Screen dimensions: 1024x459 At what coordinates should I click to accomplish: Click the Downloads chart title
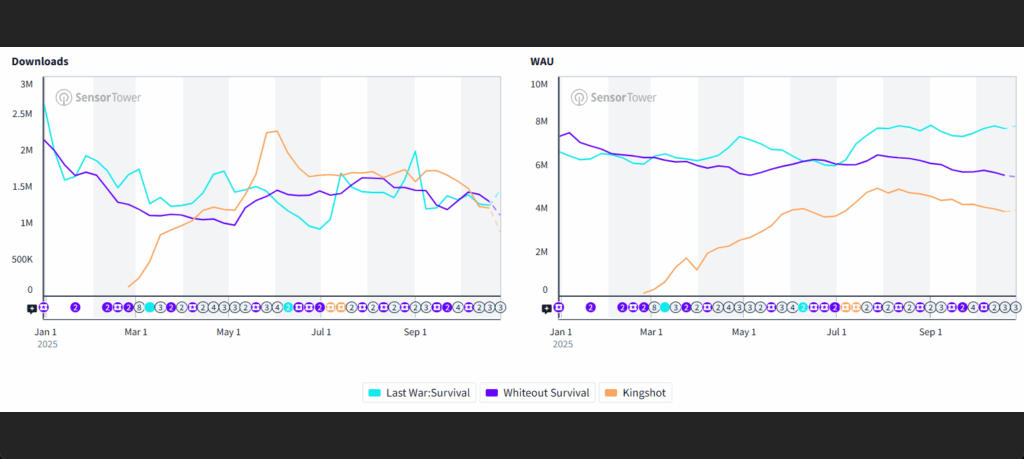point(40,61)
